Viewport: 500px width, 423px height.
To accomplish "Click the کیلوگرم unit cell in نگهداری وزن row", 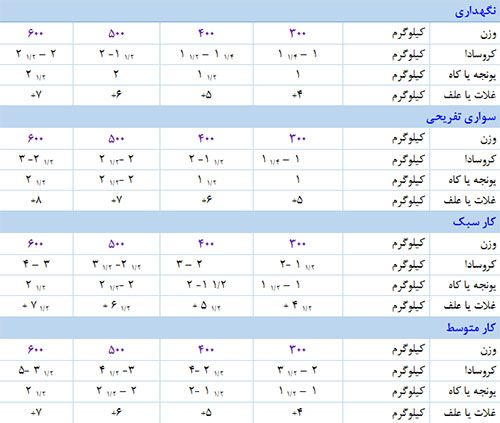I will [x=408, y=33].
